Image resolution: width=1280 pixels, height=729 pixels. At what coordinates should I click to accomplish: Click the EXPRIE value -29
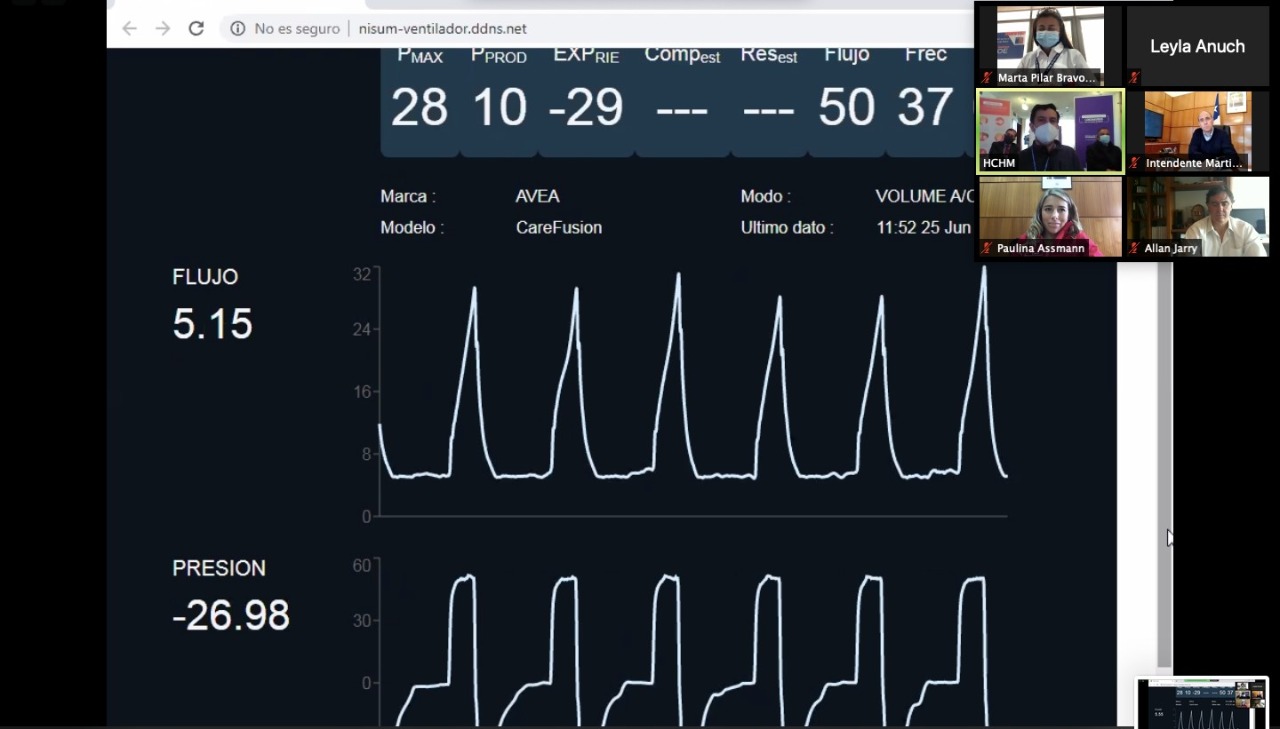pyautogui.click(x=586, y=107)
